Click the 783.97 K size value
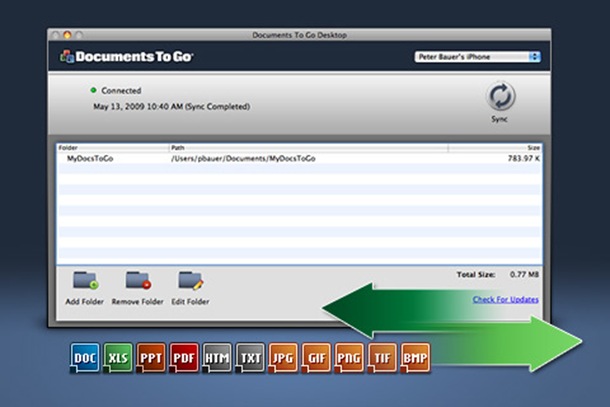The width and height of the screenshot is (610, 407). (x=524, y=158)
